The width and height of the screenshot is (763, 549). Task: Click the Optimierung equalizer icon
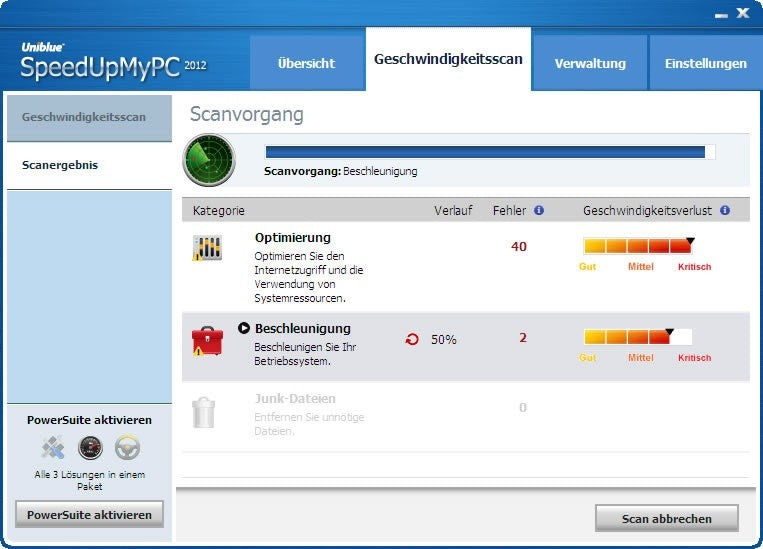[207, 248]
